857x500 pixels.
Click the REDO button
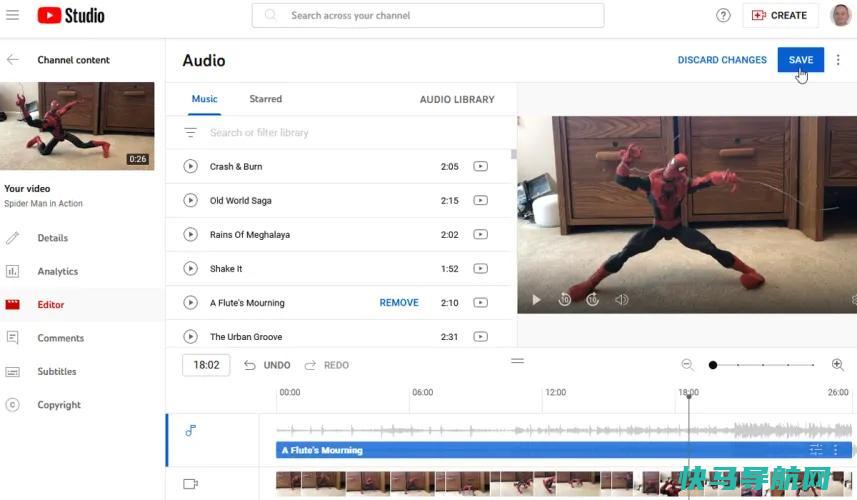(327, 365)
